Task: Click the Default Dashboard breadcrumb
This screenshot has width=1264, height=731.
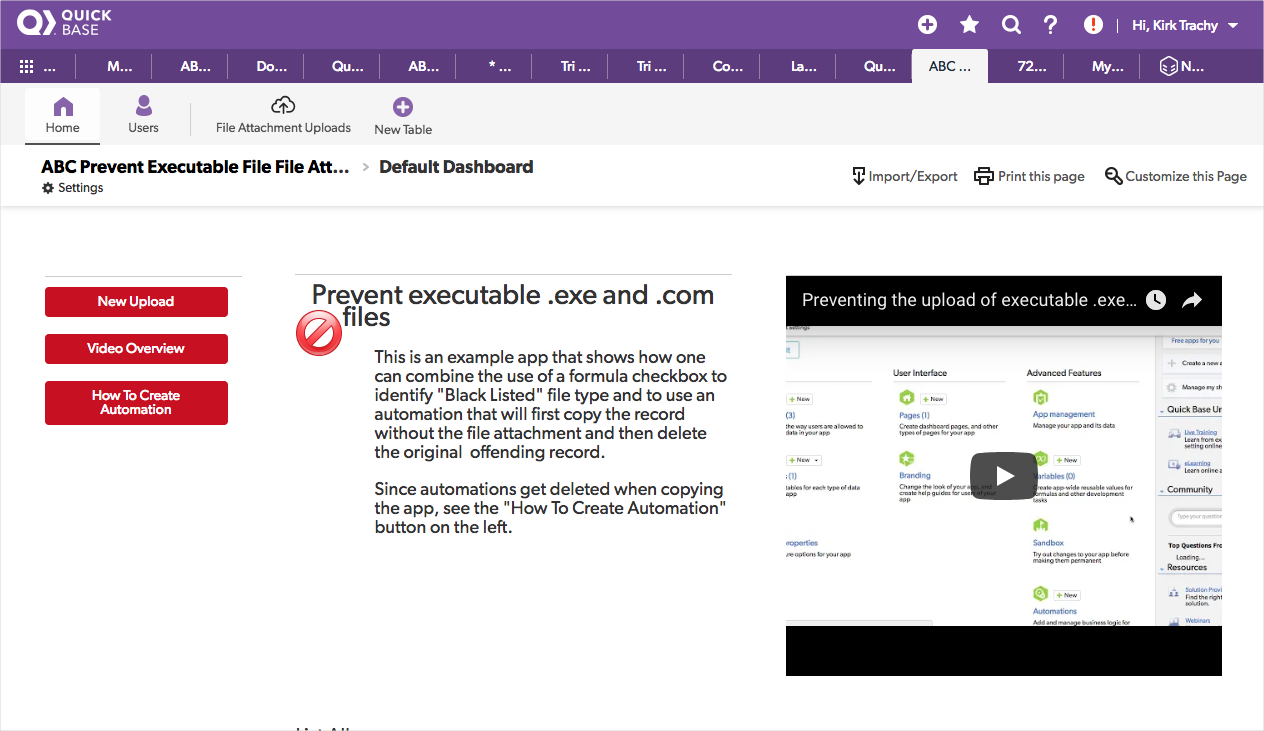Action: pyautogui.click(x=456, y=167)
